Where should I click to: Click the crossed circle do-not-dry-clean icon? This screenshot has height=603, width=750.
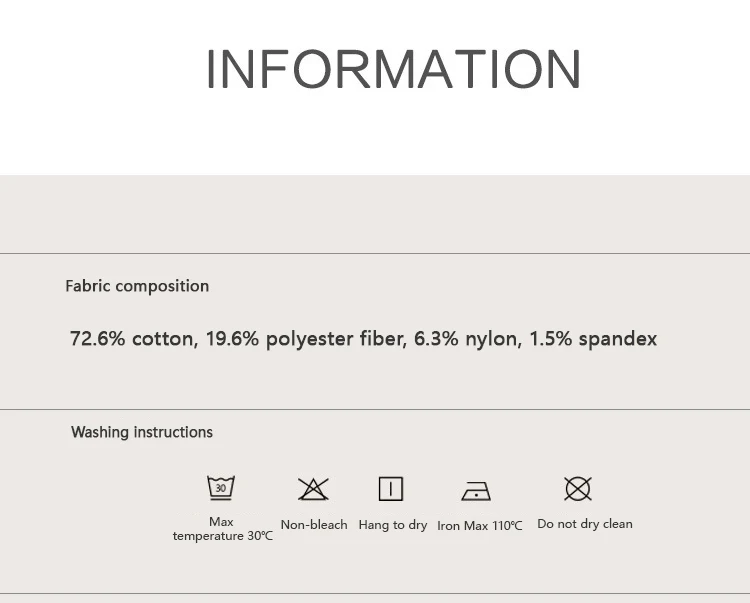point(578,489)
